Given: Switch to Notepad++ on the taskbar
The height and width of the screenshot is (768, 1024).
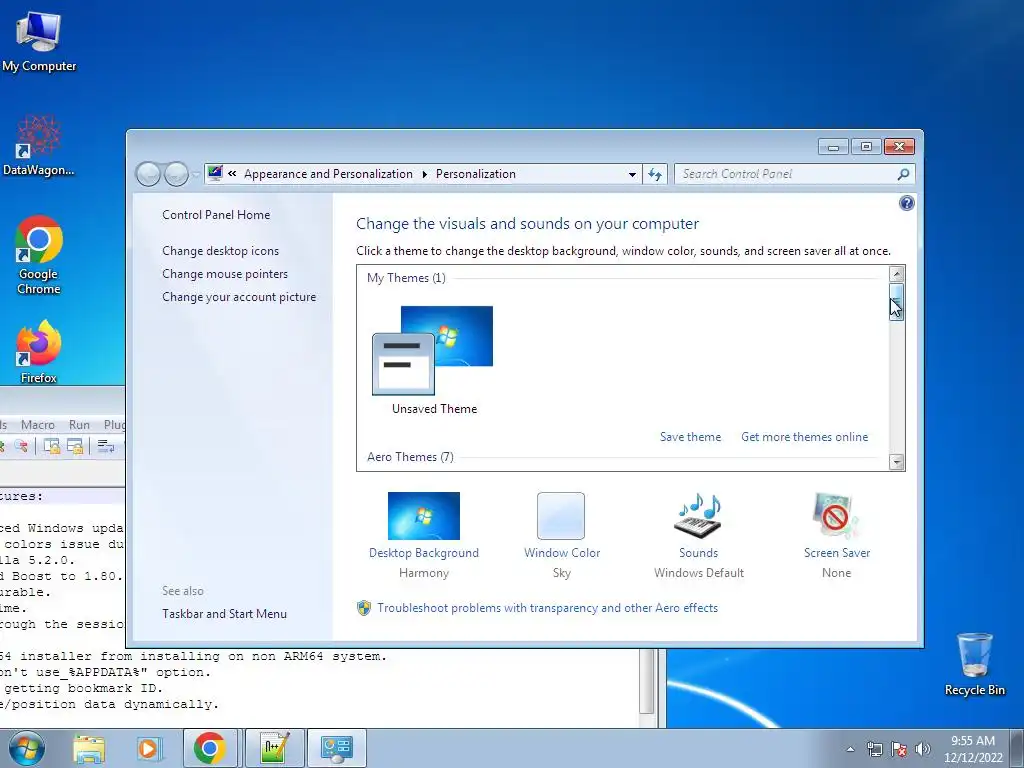Looking at the screenshot, I should pyautogui.click(x=274, y=748).
